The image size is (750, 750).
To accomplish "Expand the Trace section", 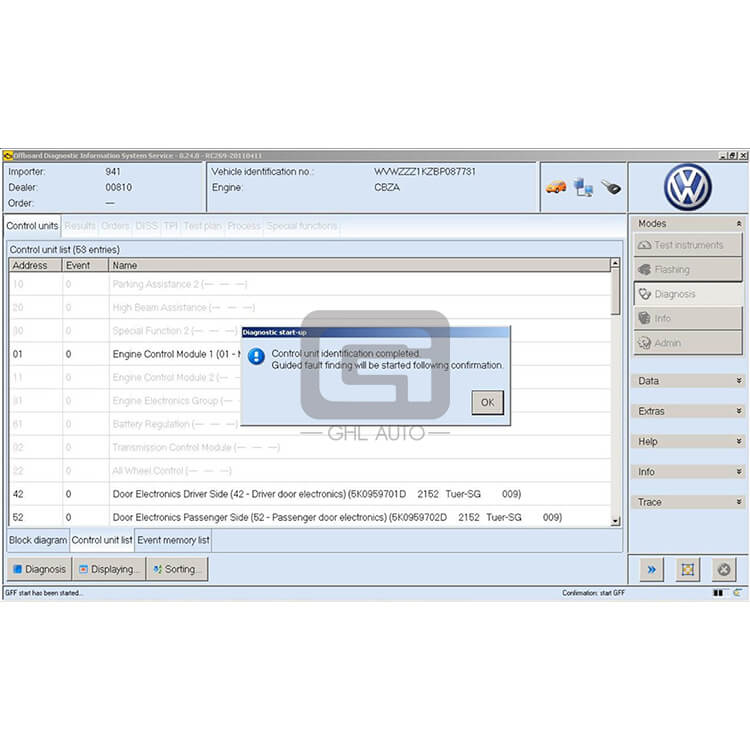I will [739, 502].
